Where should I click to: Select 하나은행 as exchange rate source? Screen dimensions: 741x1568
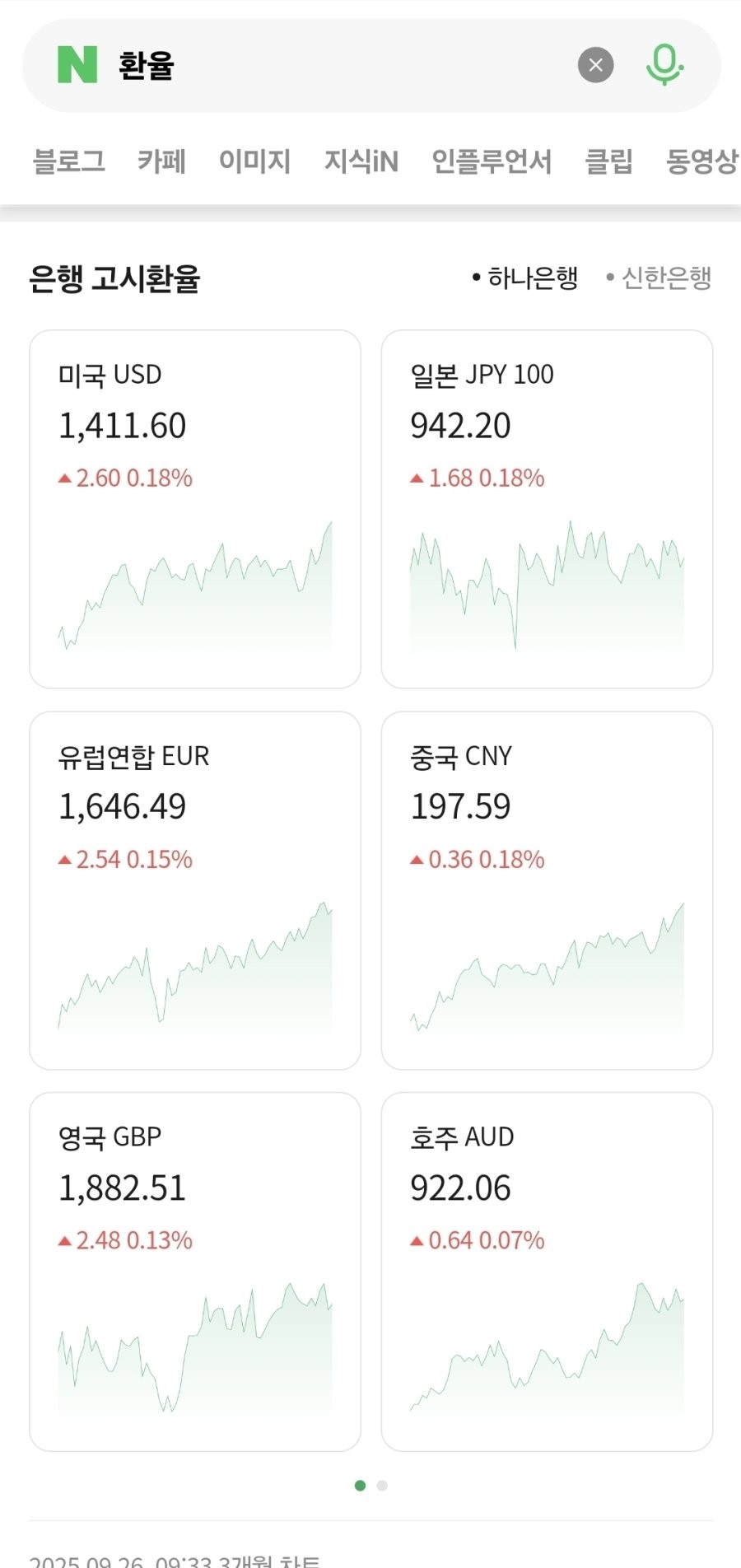click(x=525, y=278)
